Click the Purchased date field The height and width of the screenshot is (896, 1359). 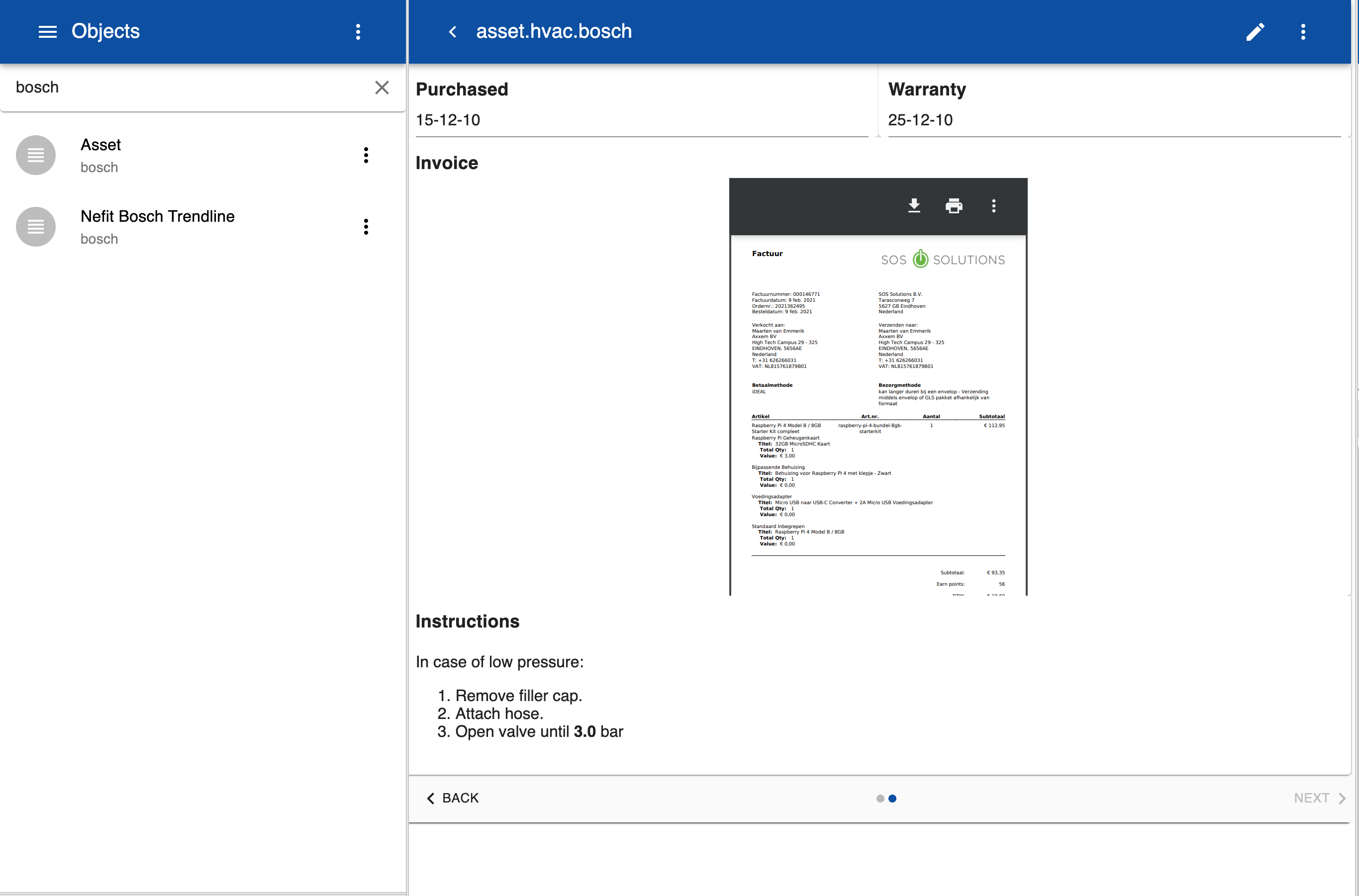tap(642, 120)
